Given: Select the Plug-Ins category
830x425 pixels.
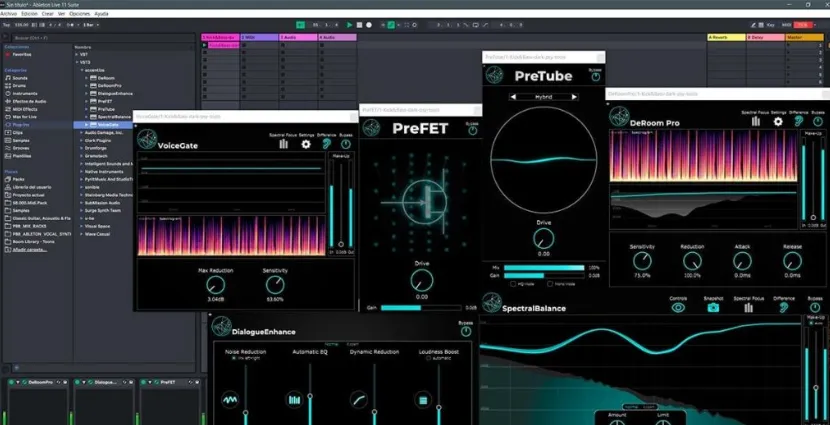Looking at the screenshot, I should point(20,124).
